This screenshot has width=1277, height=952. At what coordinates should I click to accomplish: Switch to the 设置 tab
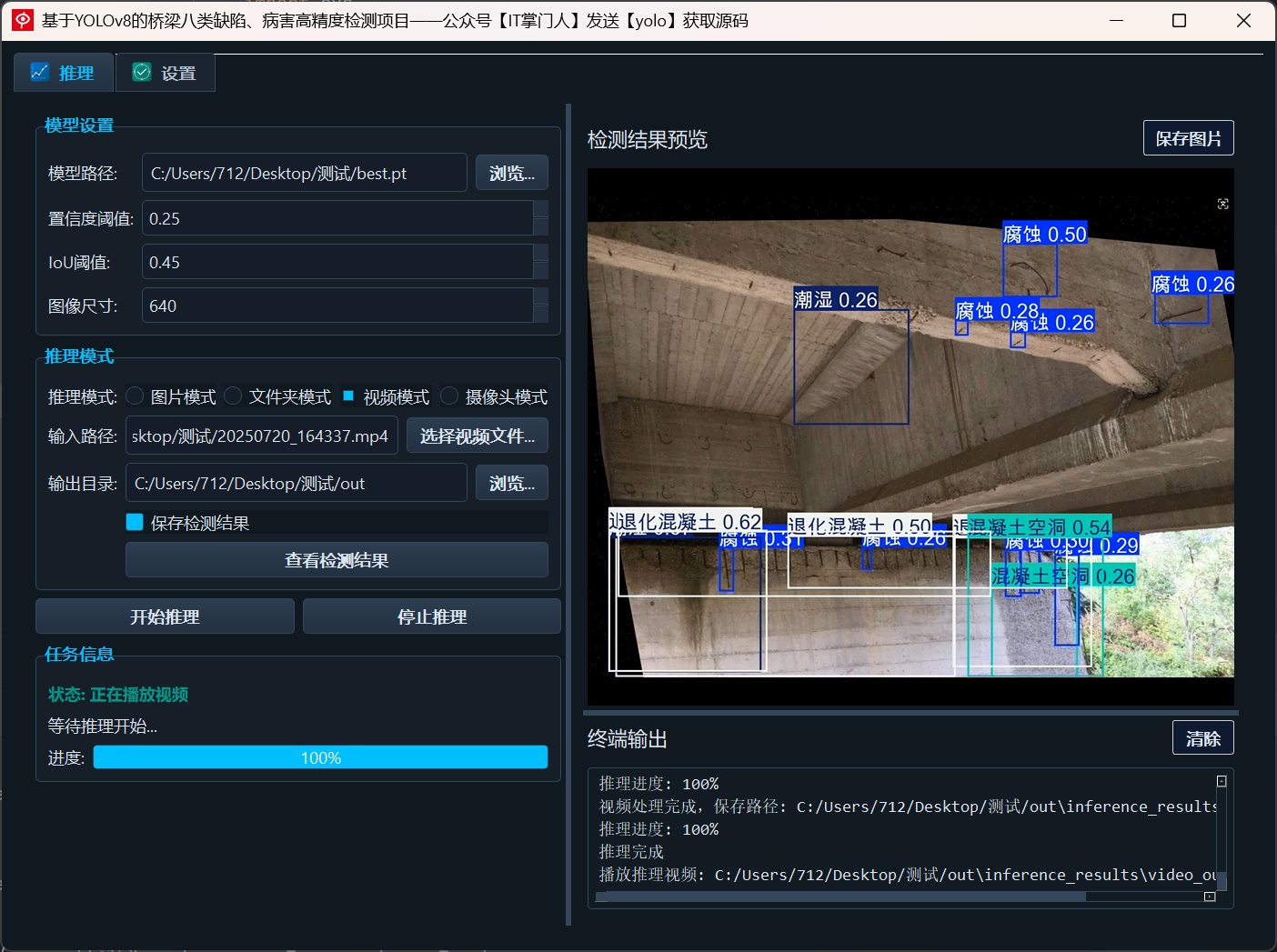pos(165,72)
